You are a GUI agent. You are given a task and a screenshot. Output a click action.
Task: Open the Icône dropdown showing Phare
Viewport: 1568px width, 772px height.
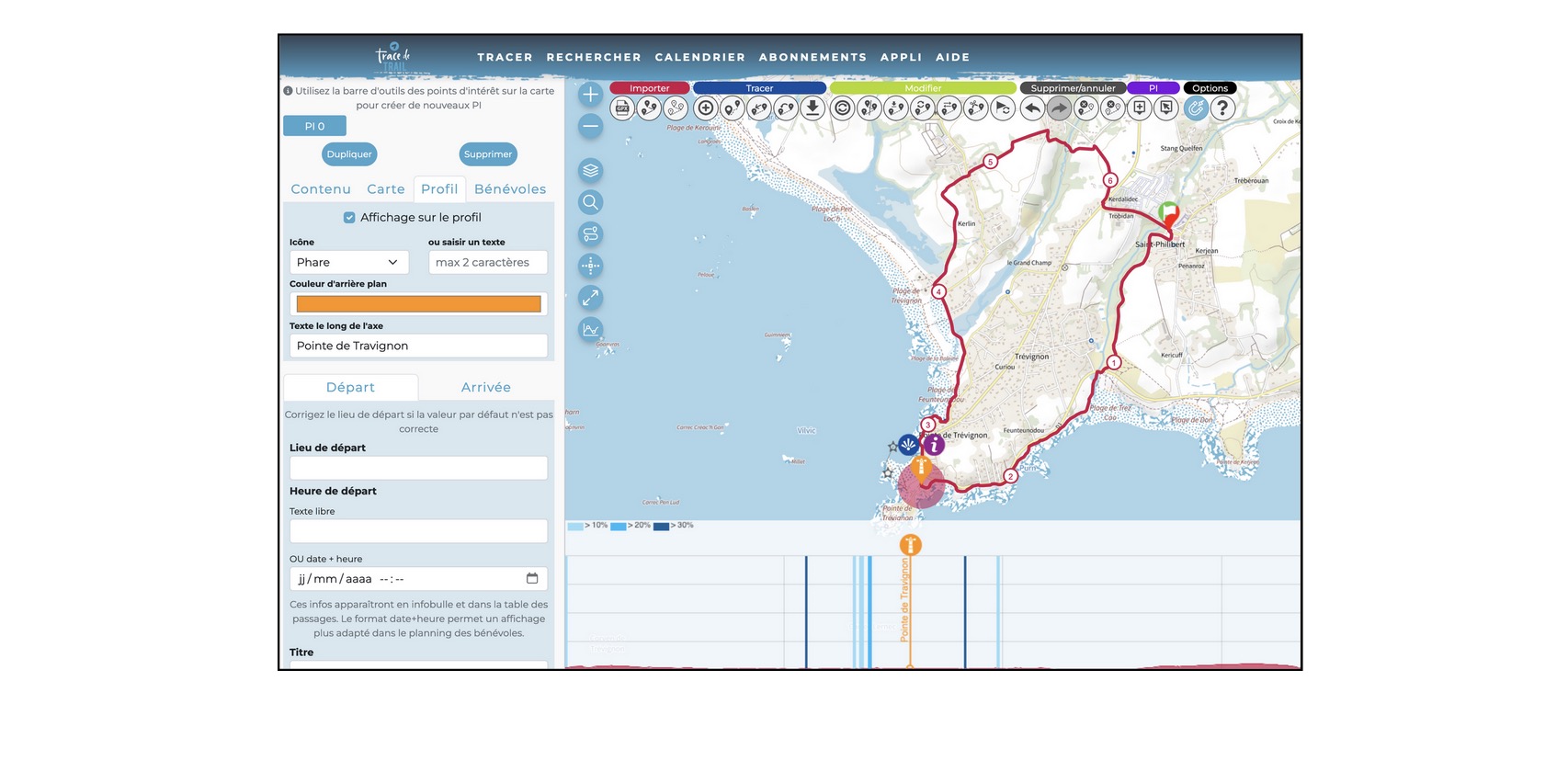click(x=348, y=263)
